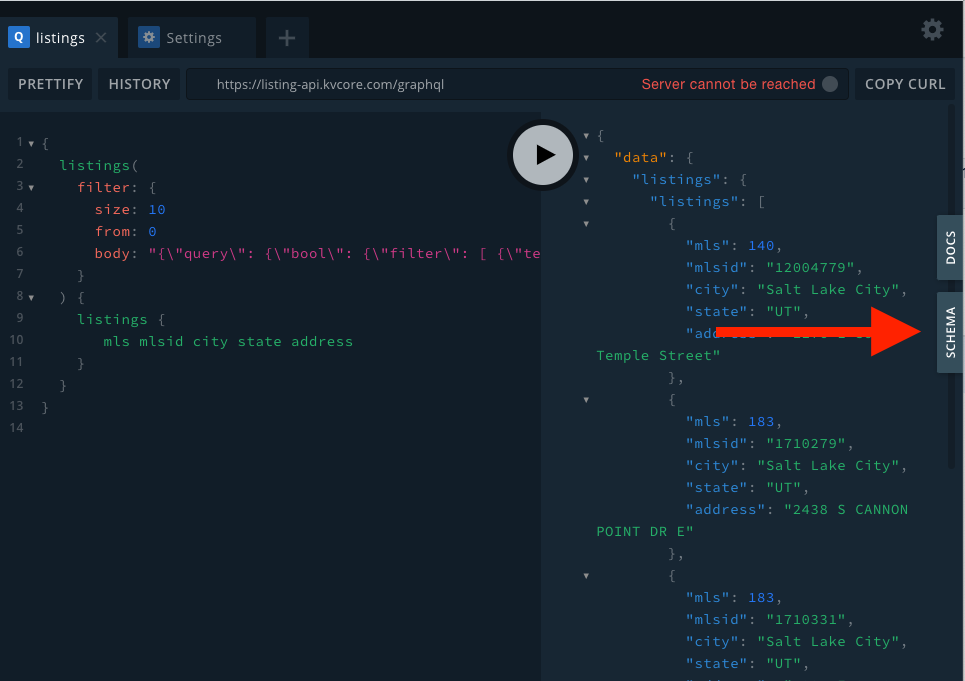Execute the query with the play button

(543, 155)
